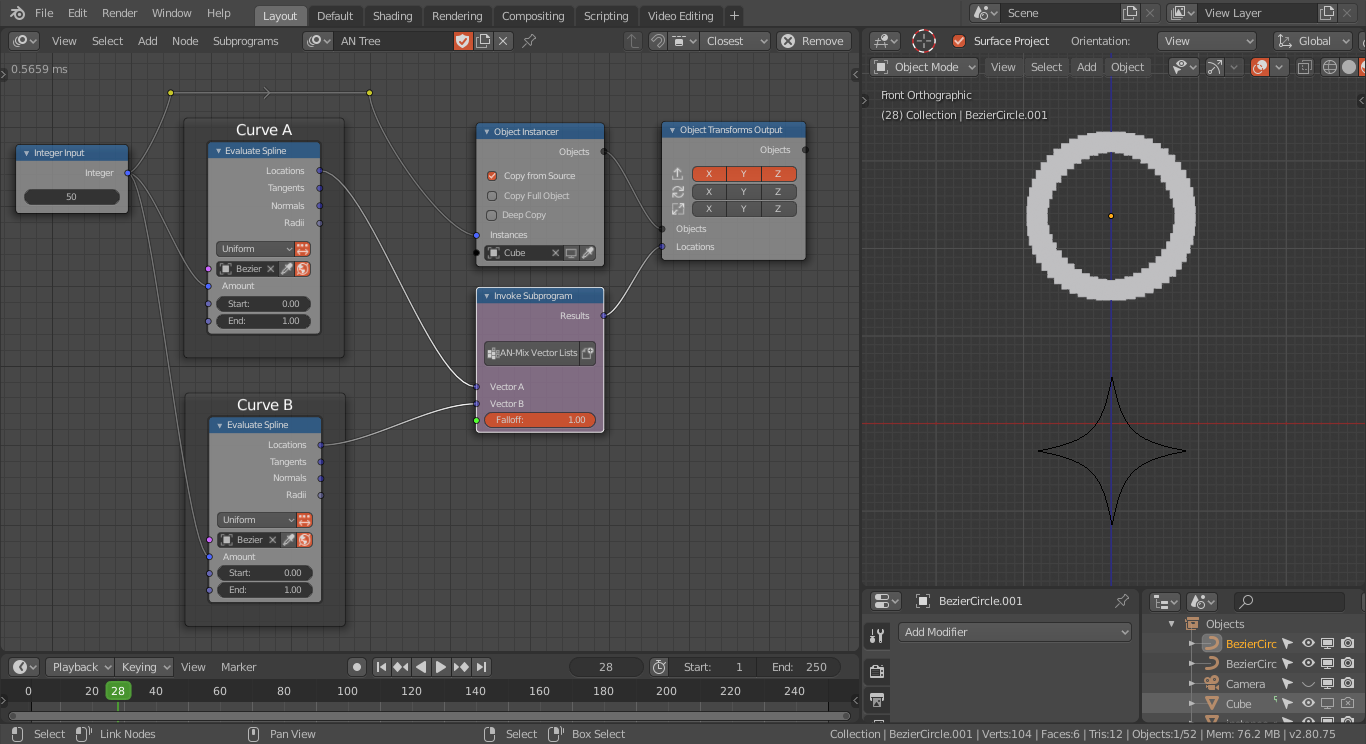Open Curve A Uniform dropdown
The width and height of the screenshot is (1366, 744).
[255, 249]
